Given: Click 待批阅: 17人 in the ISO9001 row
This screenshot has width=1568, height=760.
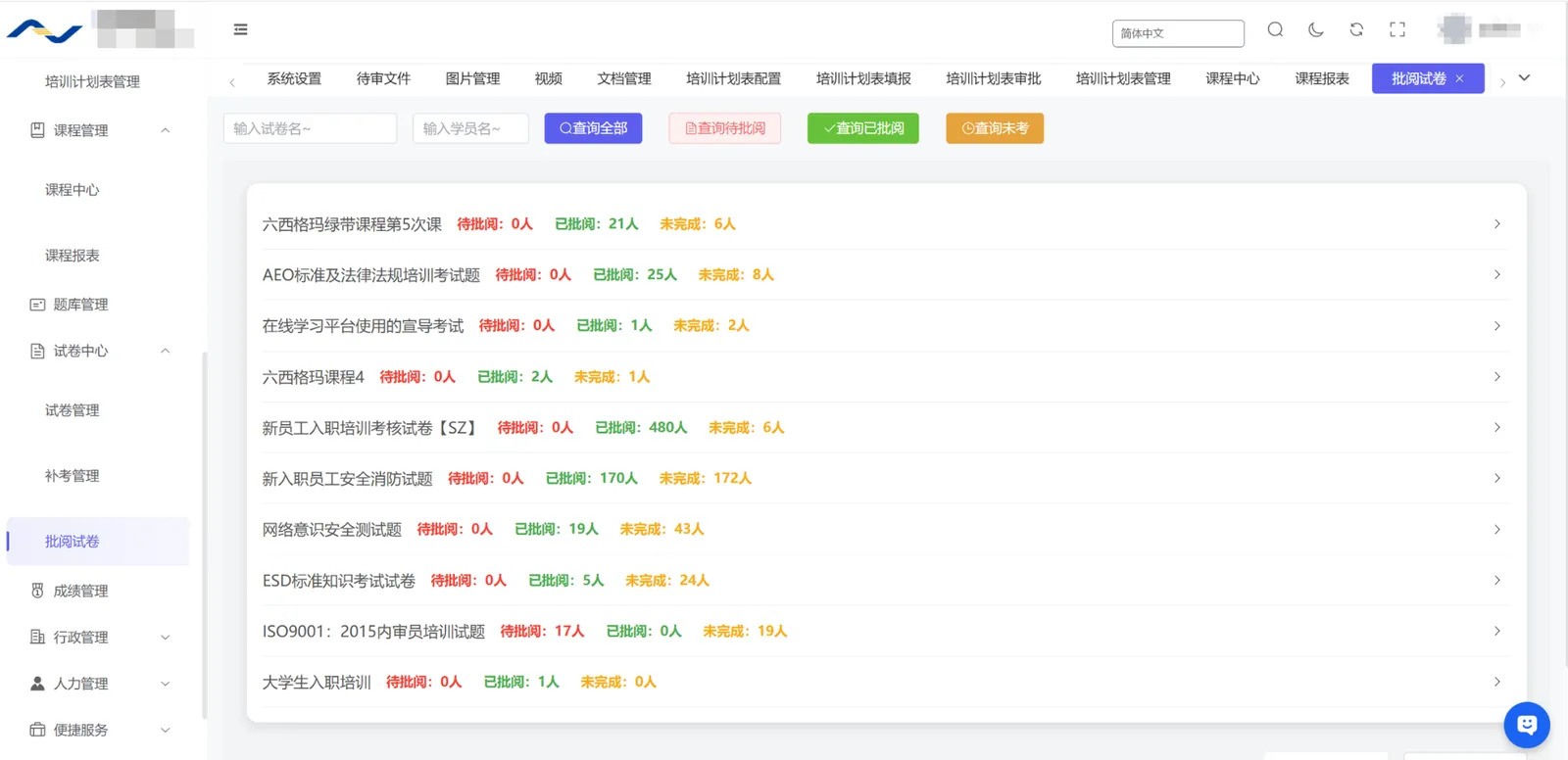Looking at the screenshot, I should point(542,632).
